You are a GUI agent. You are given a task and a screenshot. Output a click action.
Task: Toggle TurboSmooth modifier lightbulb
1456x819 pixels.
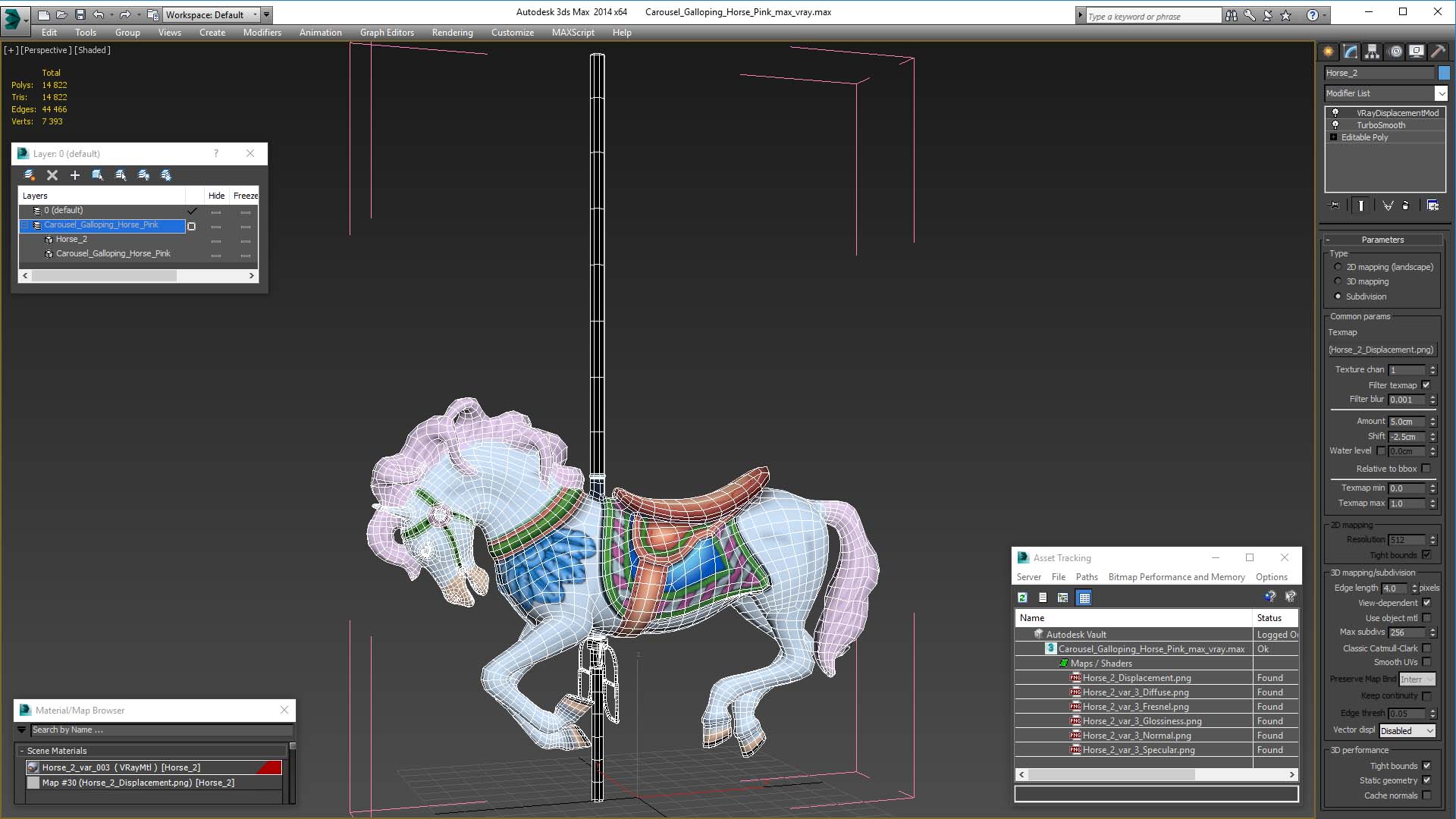coord(1335,125)
